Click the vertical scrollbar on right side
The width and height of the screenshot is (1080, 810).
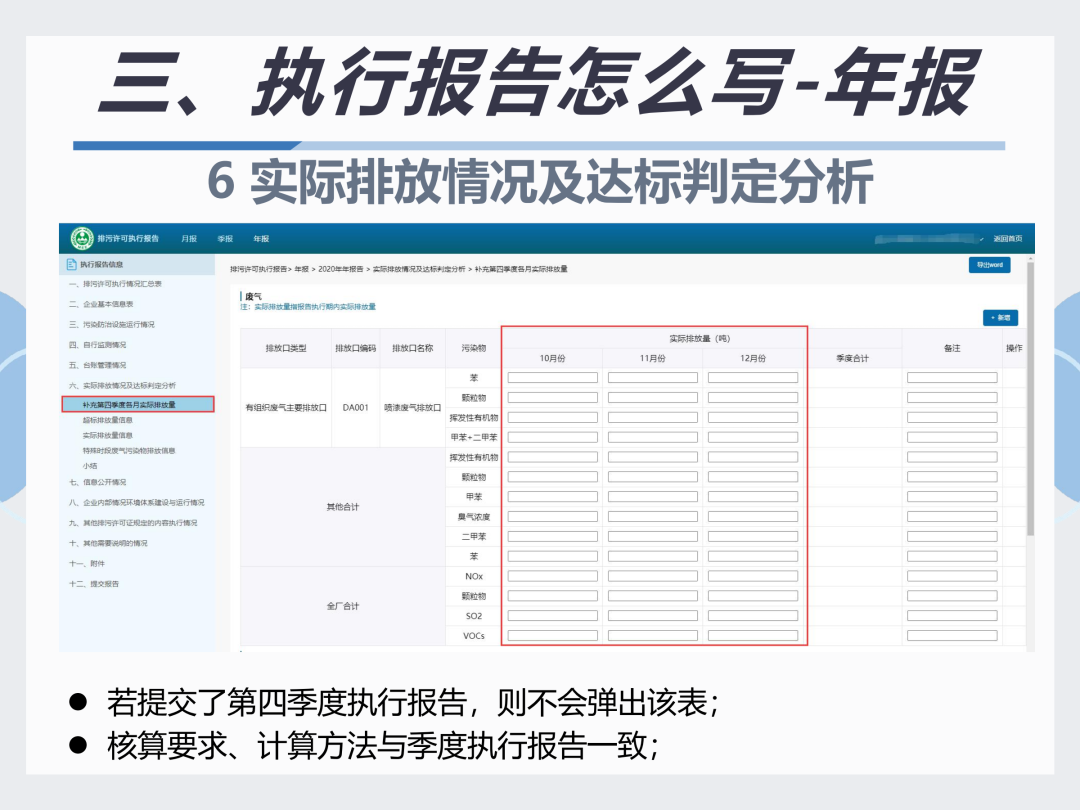pyautogui.click(x=1030, y=399)
